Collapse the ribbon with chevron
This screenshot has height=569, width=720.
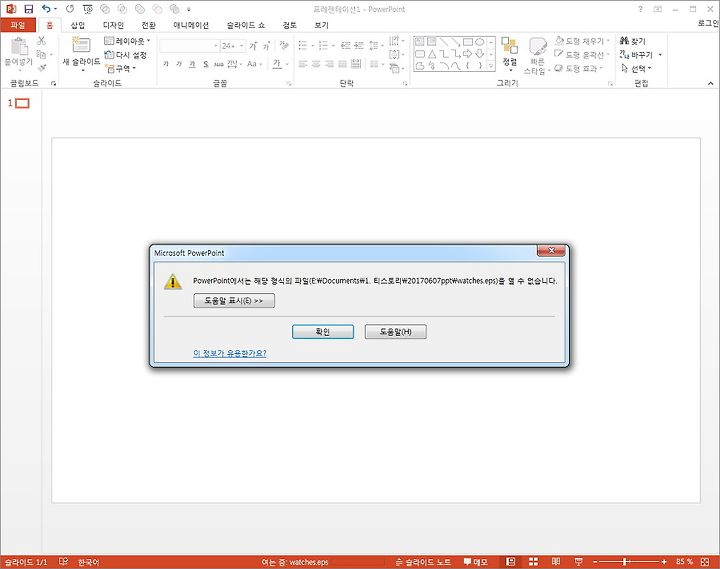pyautogui.click(x=710, y=83)
